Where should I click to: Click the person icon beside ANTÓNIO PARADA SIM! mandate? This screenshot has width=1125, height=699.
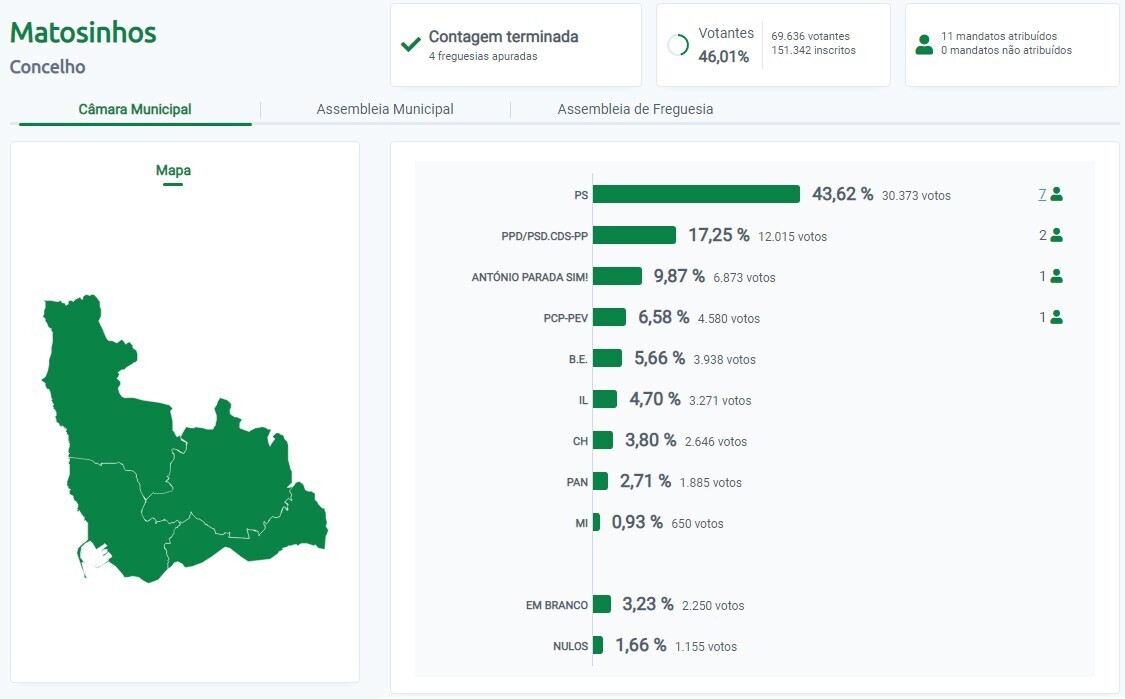tap(1057, 276)
